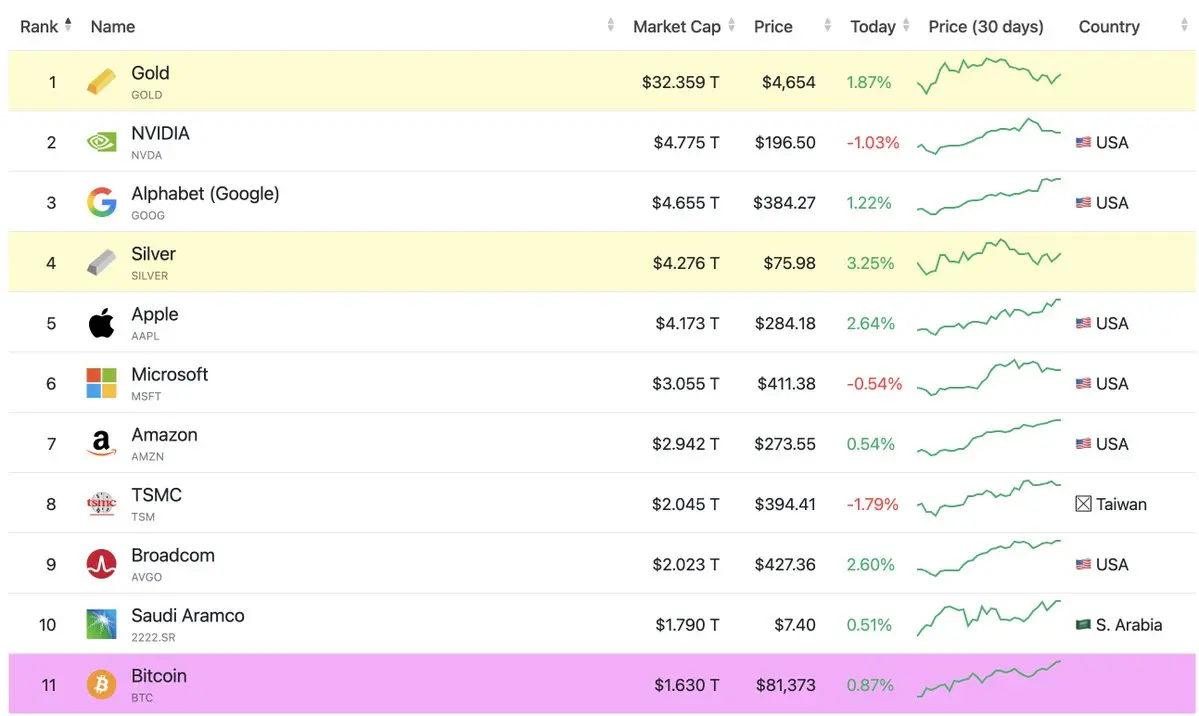
Task: Sort by Today column arrows
Action: [x=906, y=25]
